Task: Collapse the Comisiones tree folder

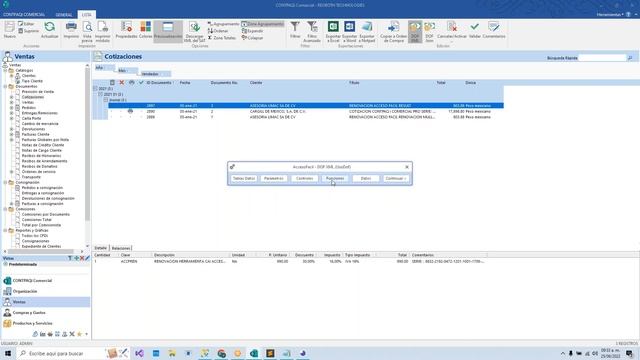Action: (x=5, y=209)
